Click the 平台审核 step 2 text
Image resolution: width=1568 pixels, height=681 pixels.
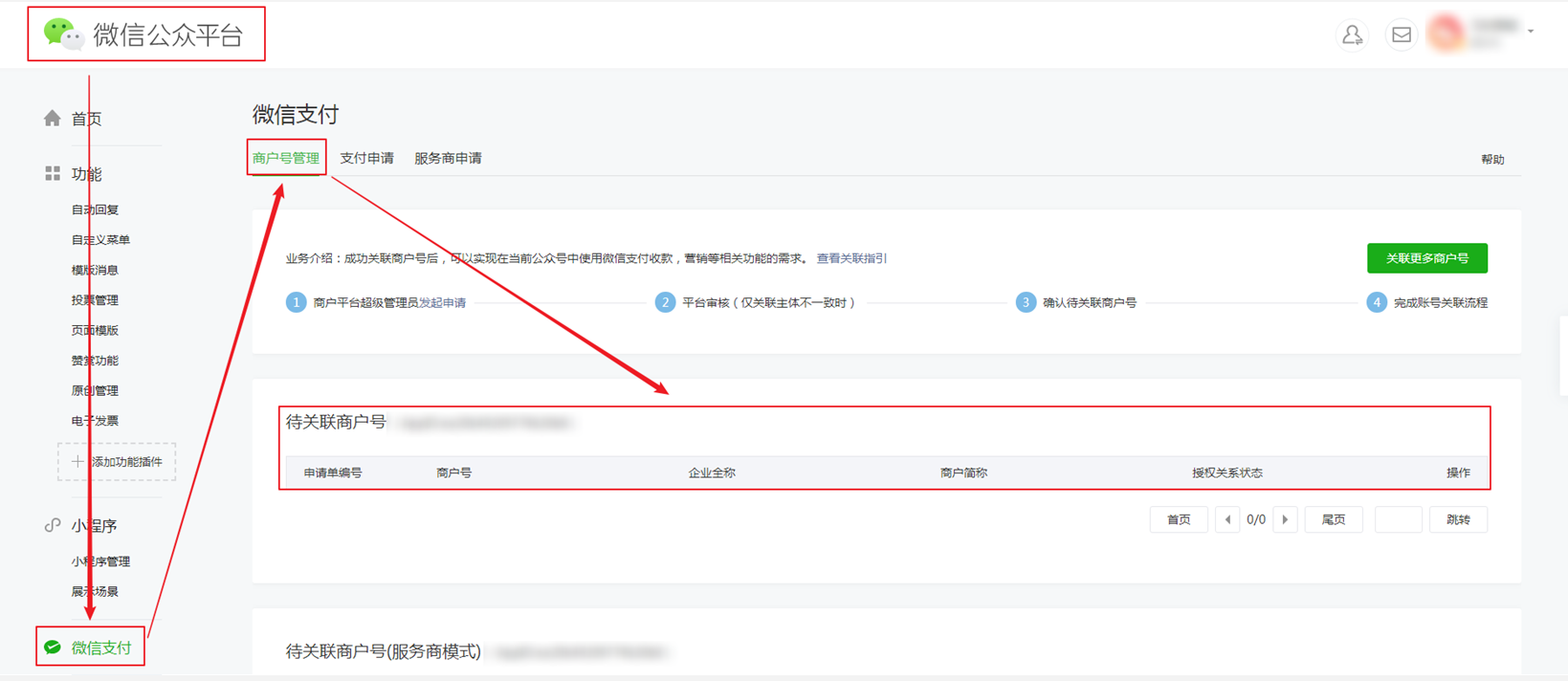click(x=769, y=303)
